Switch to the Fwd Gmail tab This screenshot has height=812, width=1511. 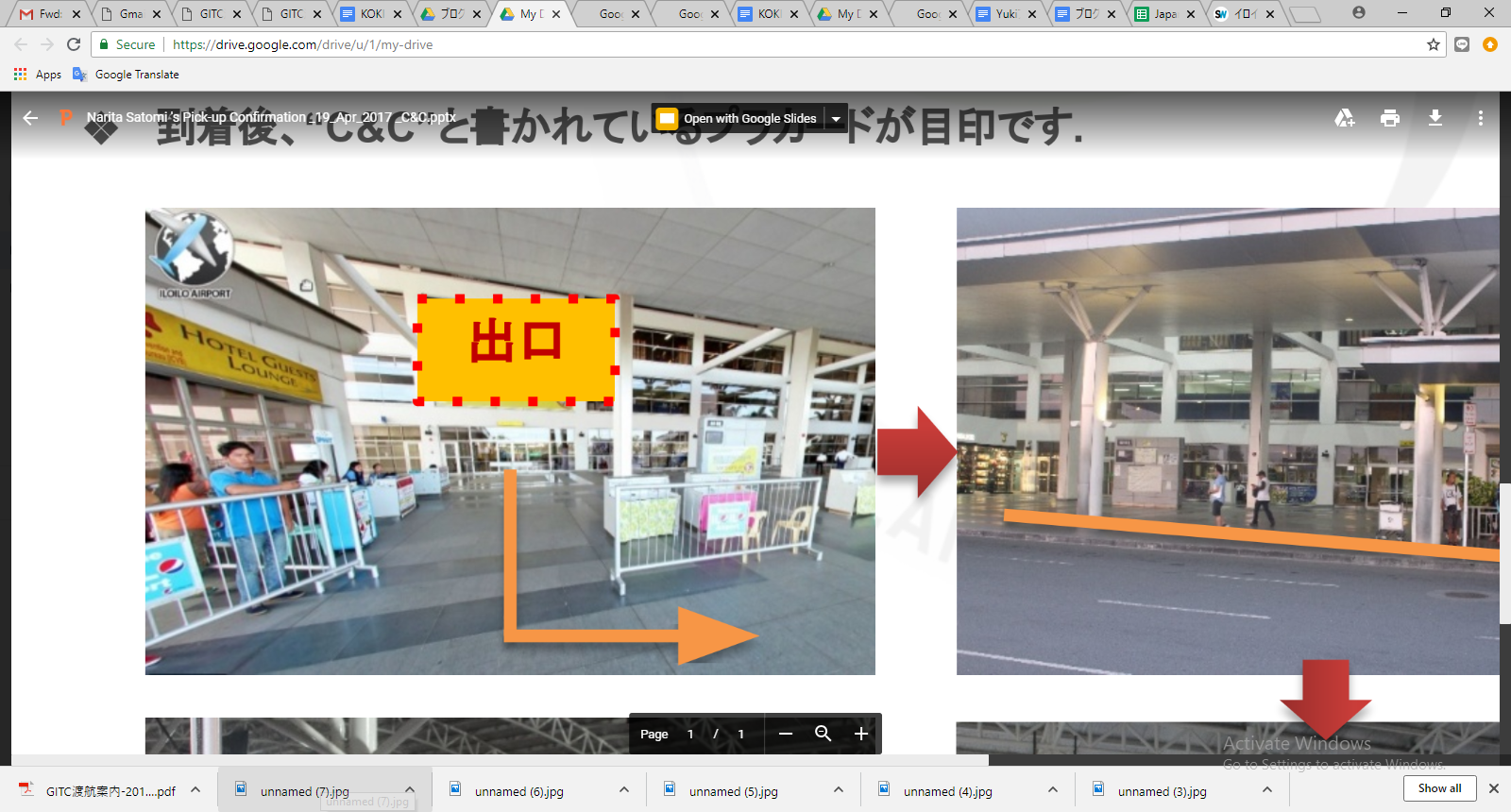[x=49, y=14]
